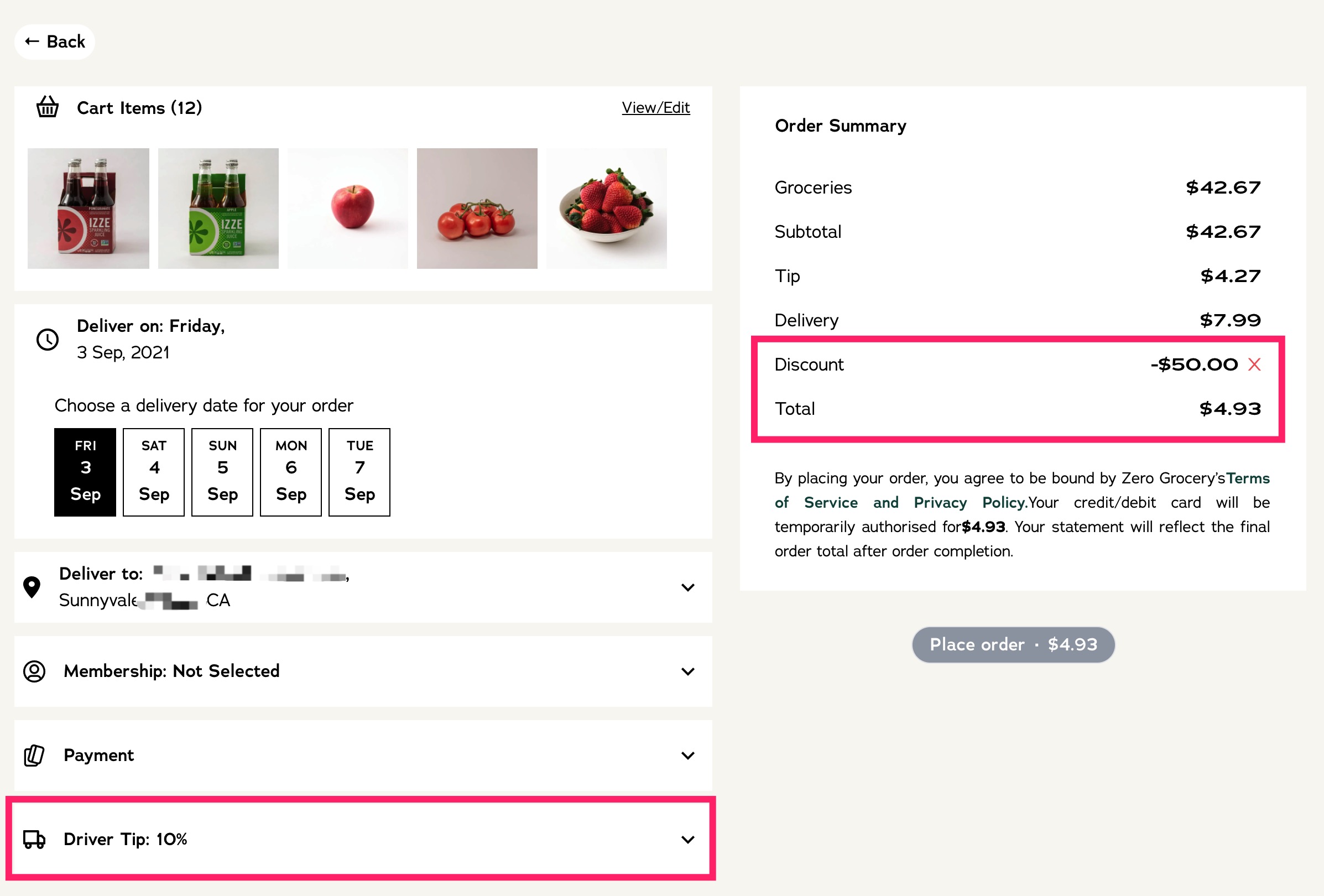Click the back arrow icon
The width and height of the screenshot is (1324, 896).
[x=33, y=41]
